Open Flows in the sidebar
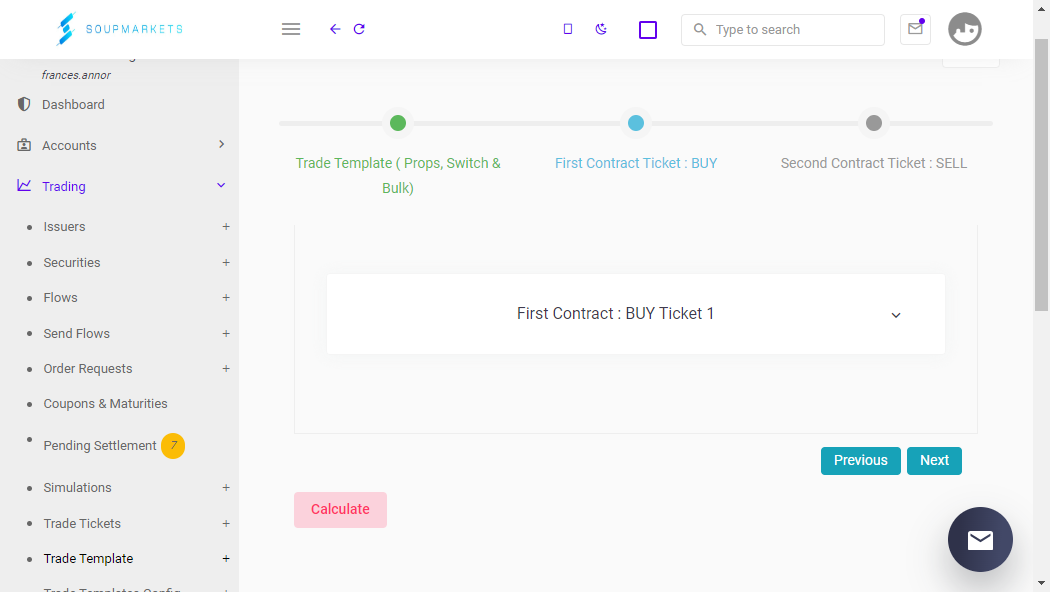The width and height of the screenshot is (1050, 592). (x=60, y=297)
